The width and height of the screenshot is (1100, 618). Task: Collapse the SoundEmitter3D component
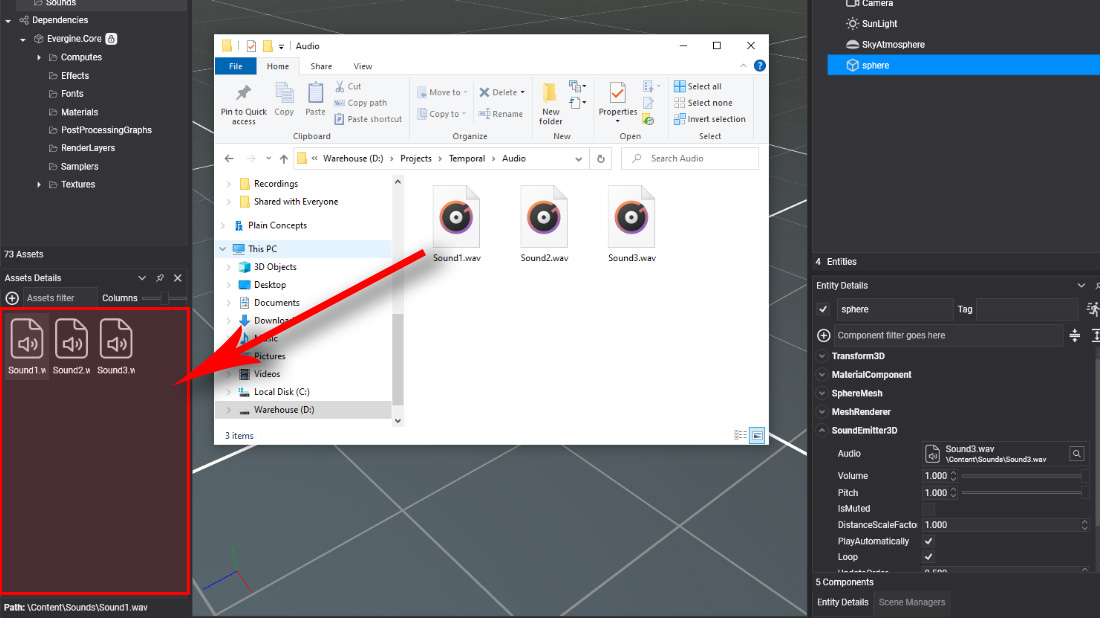tap(821, 431)
